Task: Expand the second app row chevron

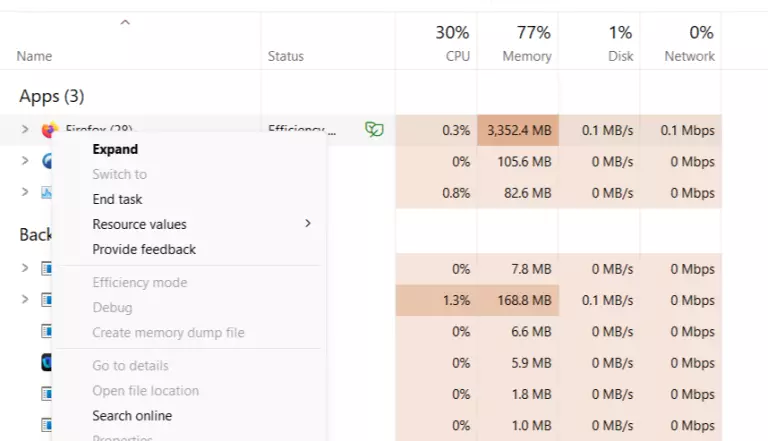Action: 25,161
